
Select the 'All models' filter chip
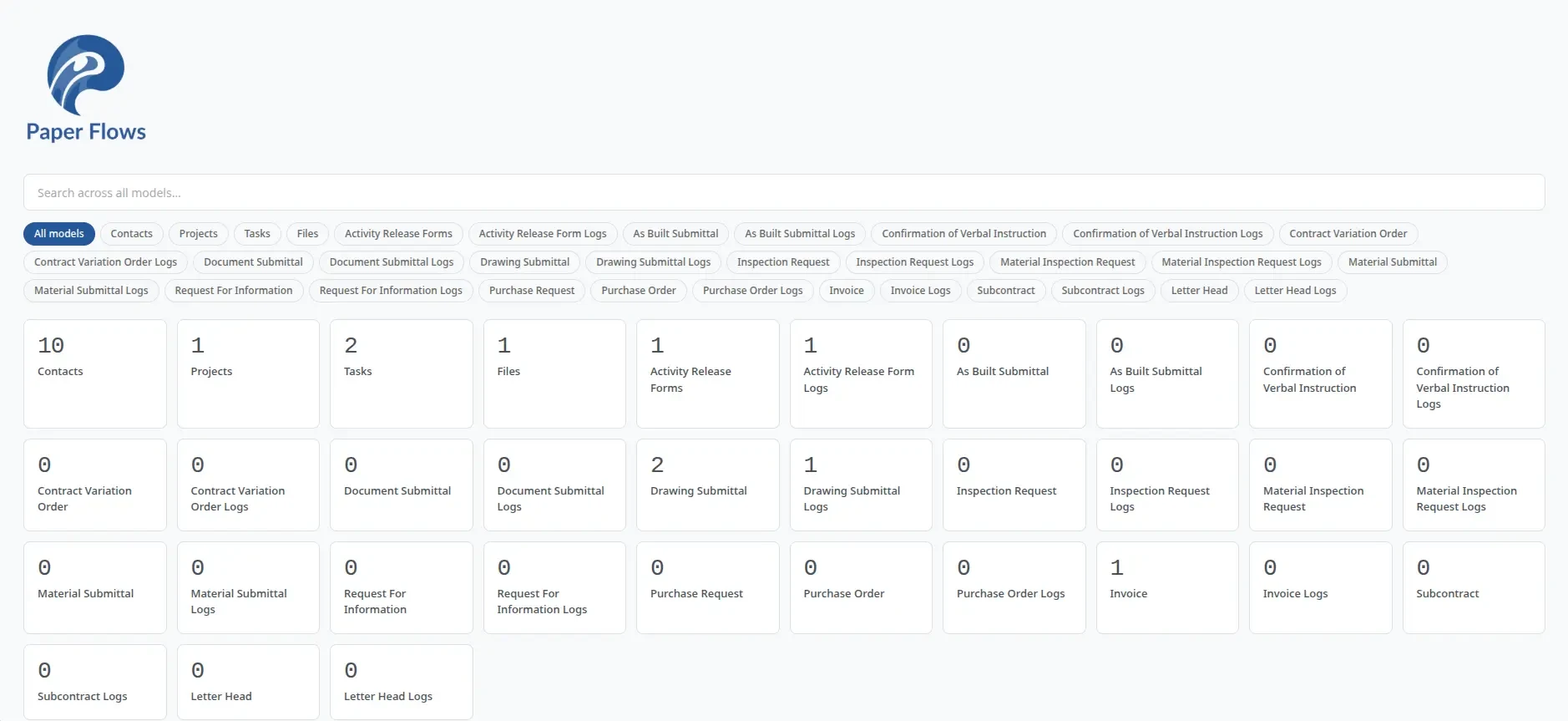pyautogui.click(x=59, y=234)
